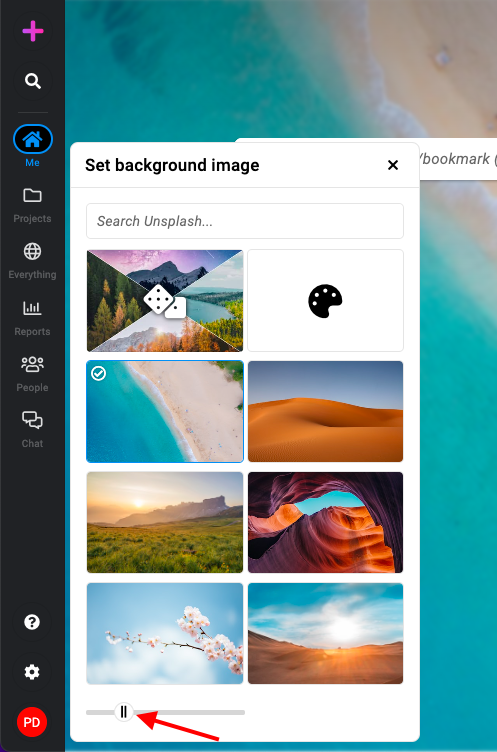Open Projects folder in sidebar
The height and width of the screenshot is (752, 497).
point(32,205)
